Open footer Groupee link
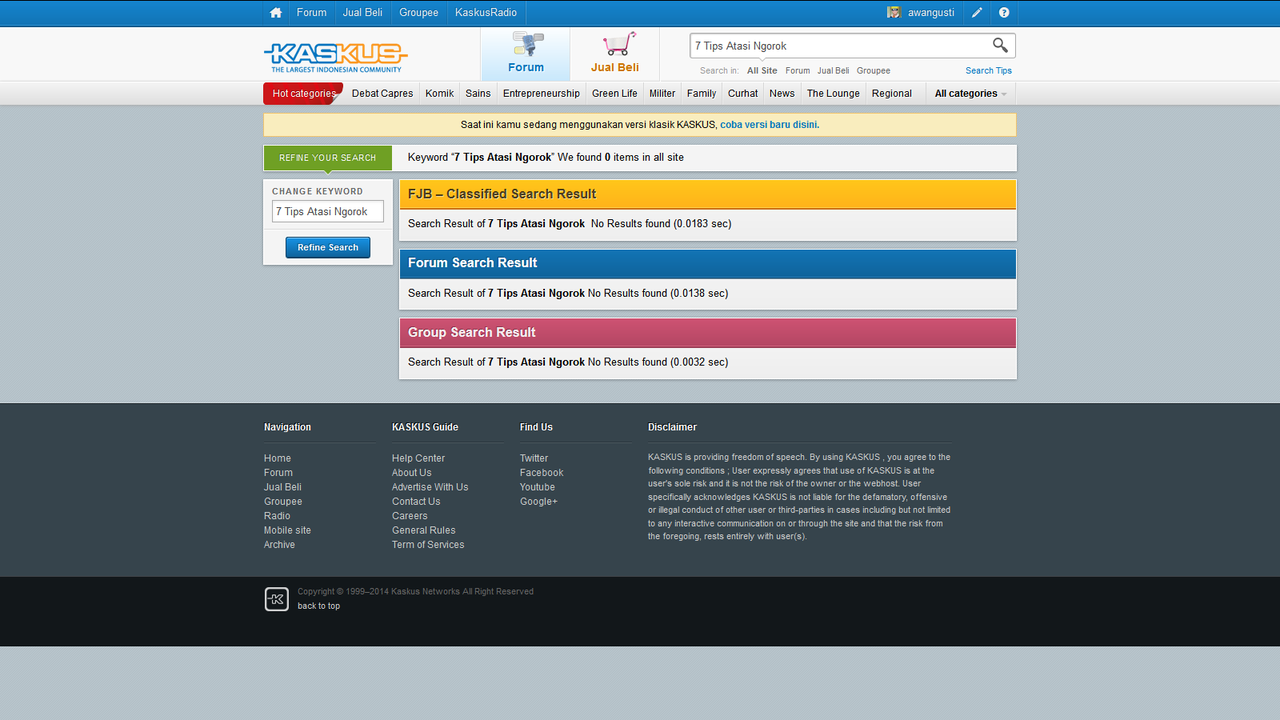Screen dimensions: 1280x720 point(283,502)
